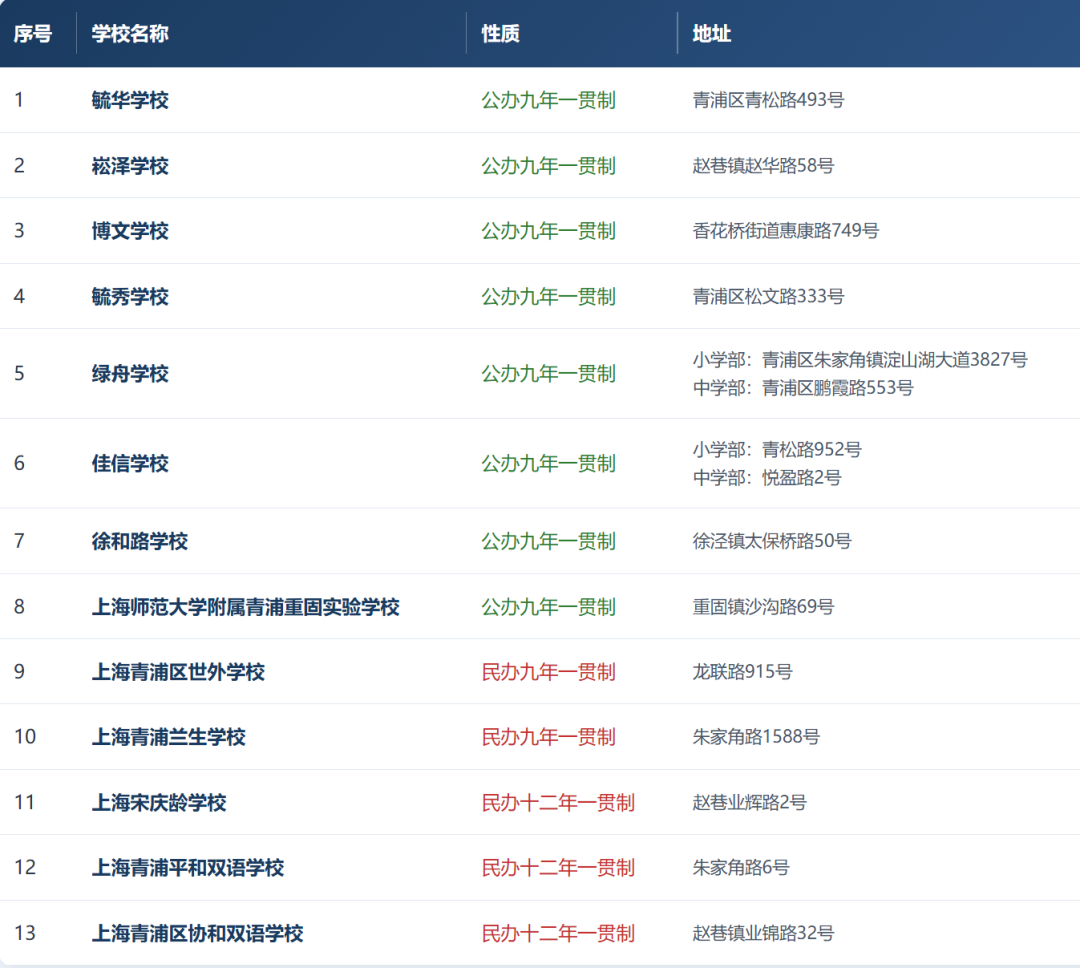1080x968 pixels.
Task: Click the 性质 column header
Action: [500, 34]
